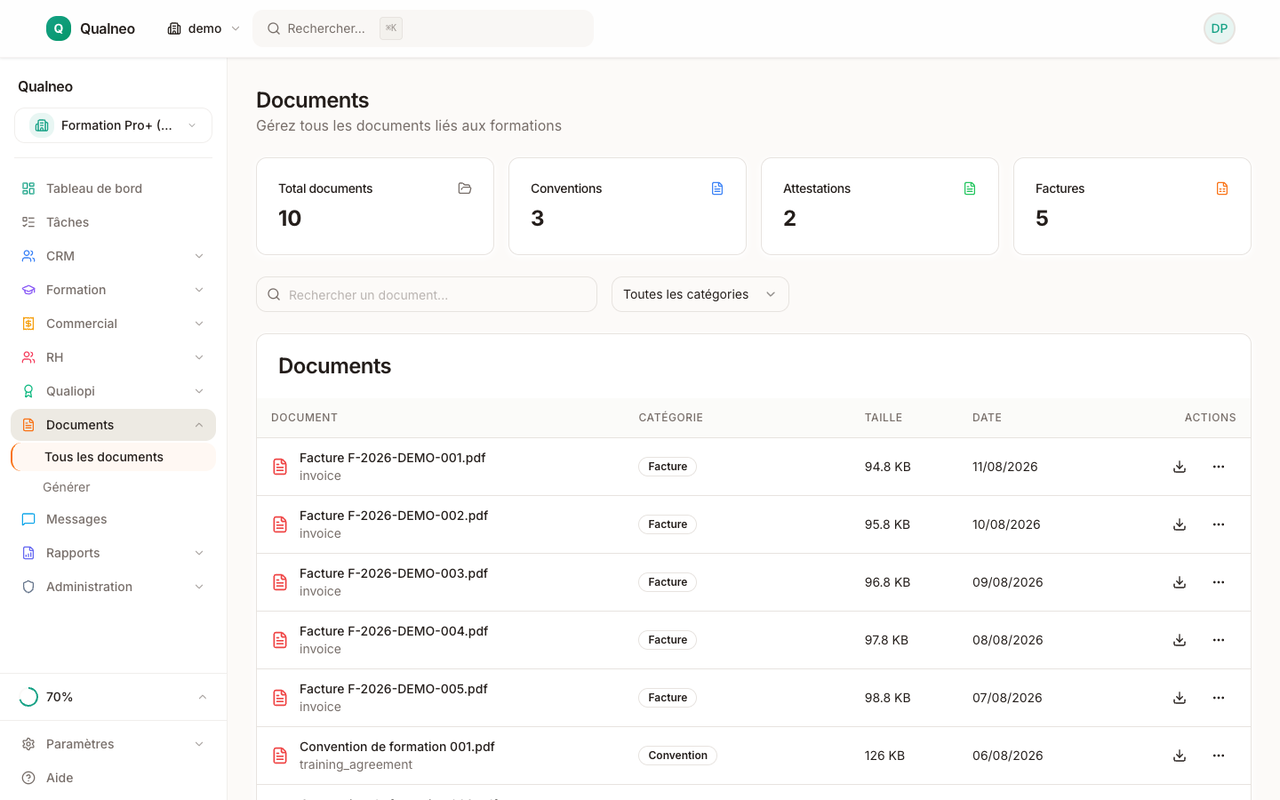Open Toutes les catégories filter dropdown
The width and height of the screenshot is (1280, 800).
point(700,294)
